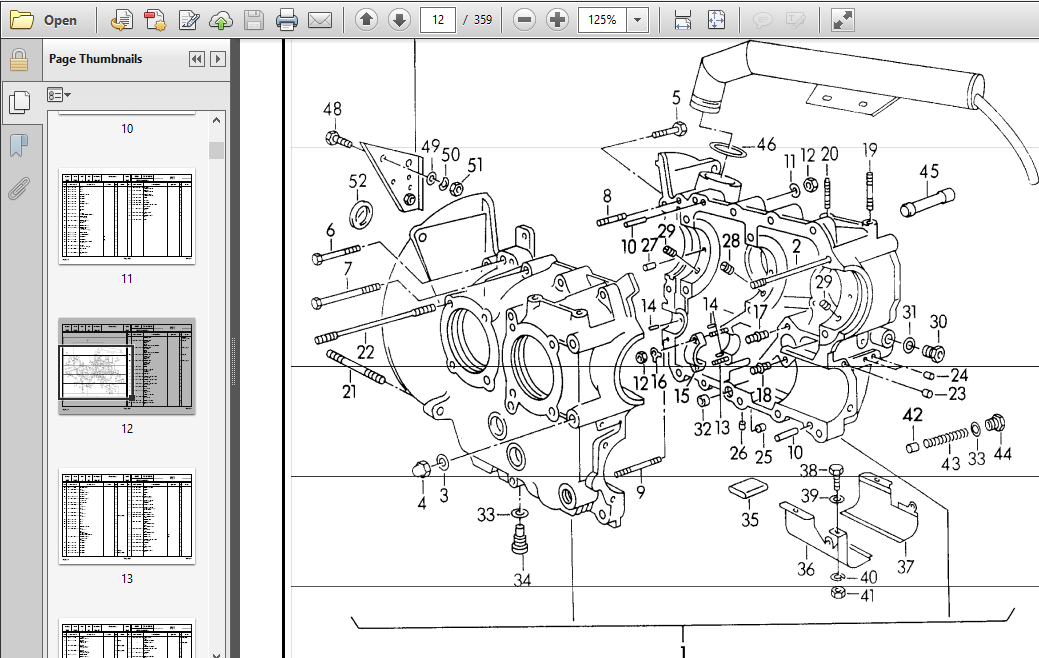Viewport: 1039px width, 658px height.
Task: Open the Bookmarks pane icon
Action: [19, 145]
